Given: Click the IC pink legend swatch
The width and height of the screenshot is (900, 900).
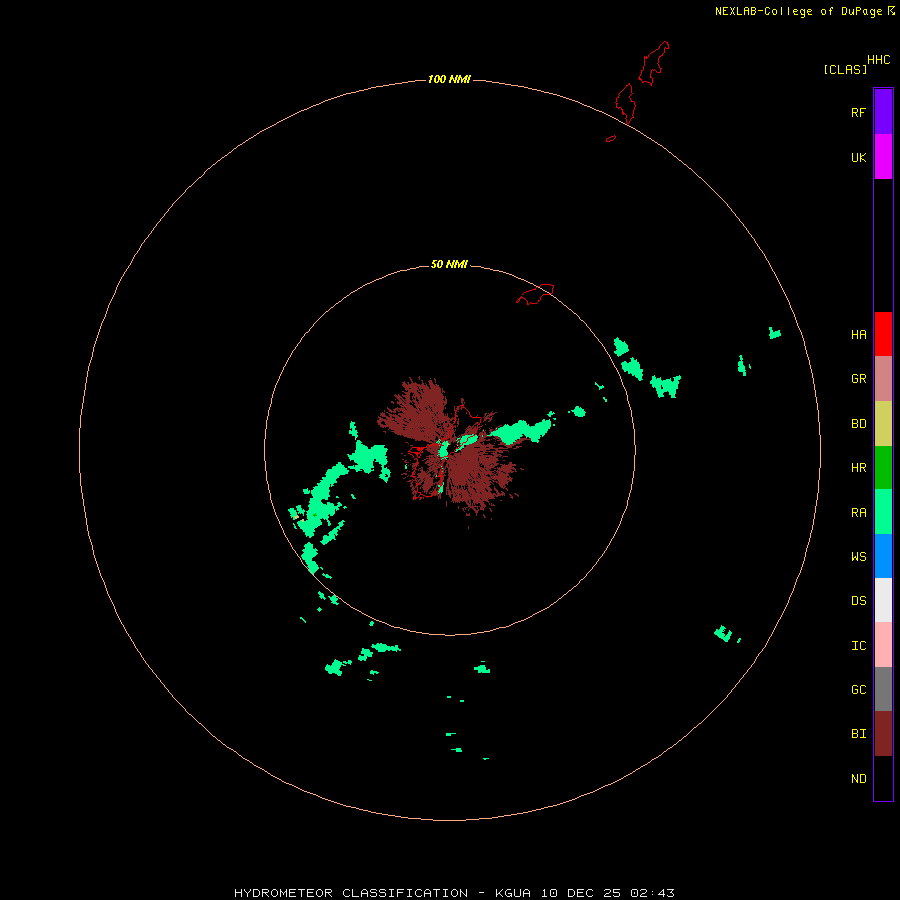Looking at the screenshot, I should click(883, 645).
